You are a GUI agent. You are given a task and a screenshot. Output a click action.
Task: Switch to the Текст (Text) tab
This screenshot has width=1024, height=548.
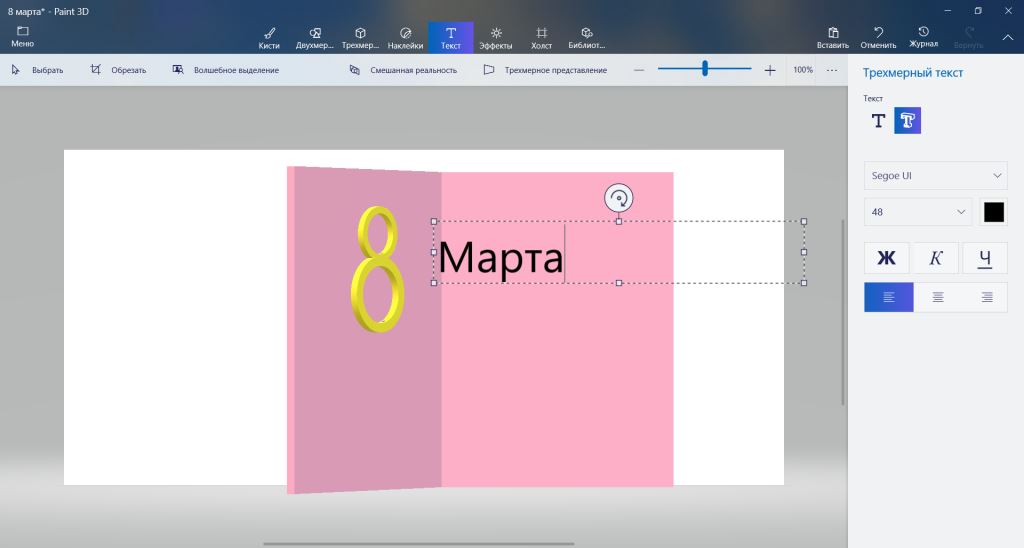click(451, 37)
